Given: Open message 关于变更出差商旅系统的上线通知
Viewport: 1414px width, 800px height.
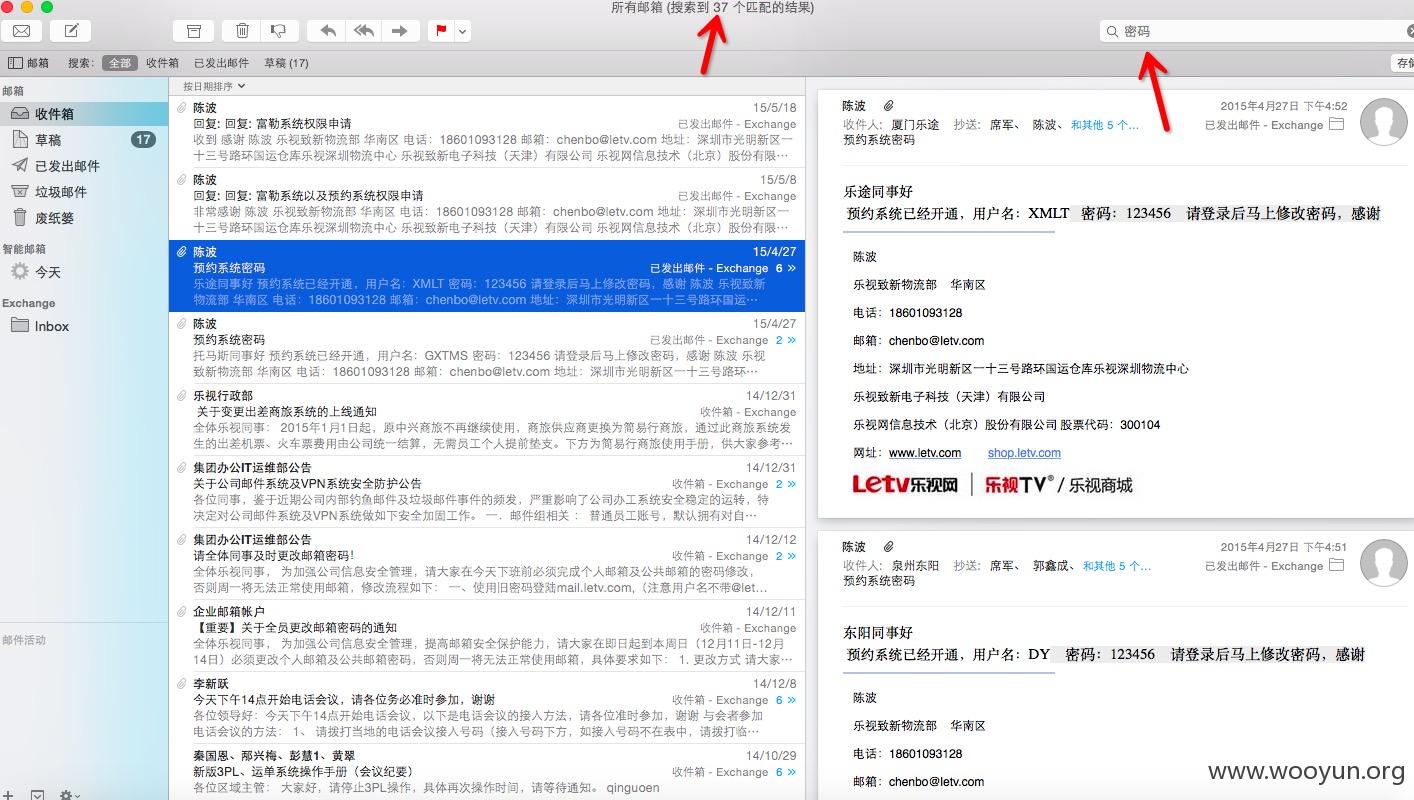Looking at the screenshot, I should click(487, 420).
